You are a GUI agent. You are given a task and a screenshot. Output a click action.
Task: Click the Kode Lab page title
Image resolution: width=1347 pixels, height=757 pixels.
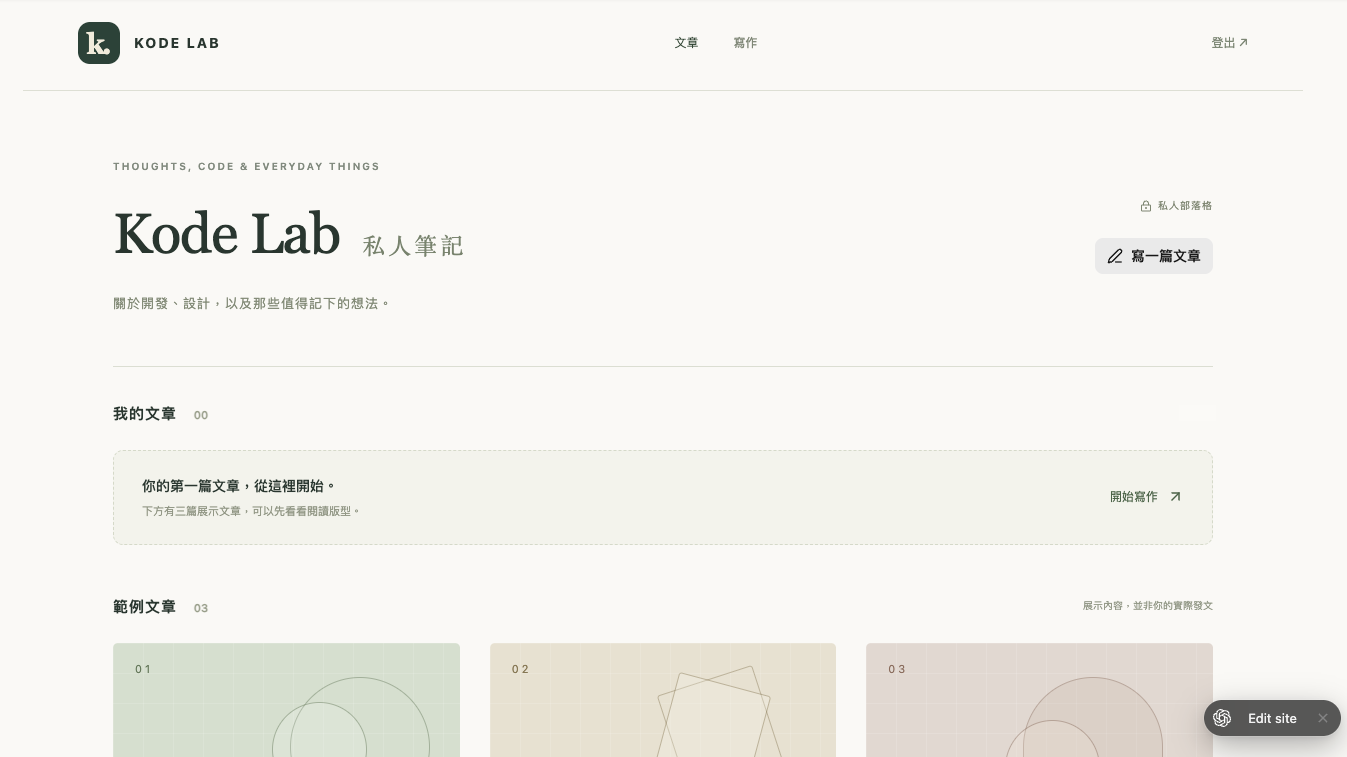click(227, 235)
